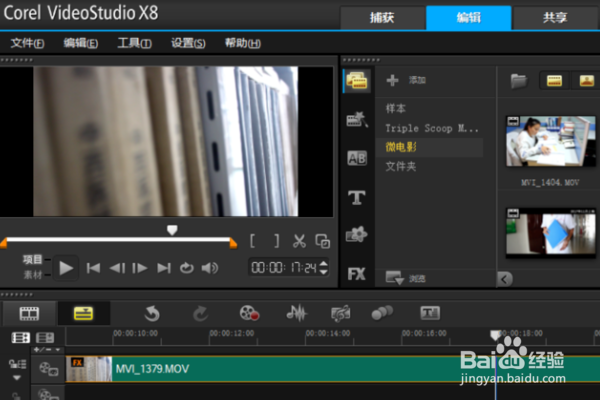
Task: Open the Edit (编辑) menu
Action: [81, 43]
